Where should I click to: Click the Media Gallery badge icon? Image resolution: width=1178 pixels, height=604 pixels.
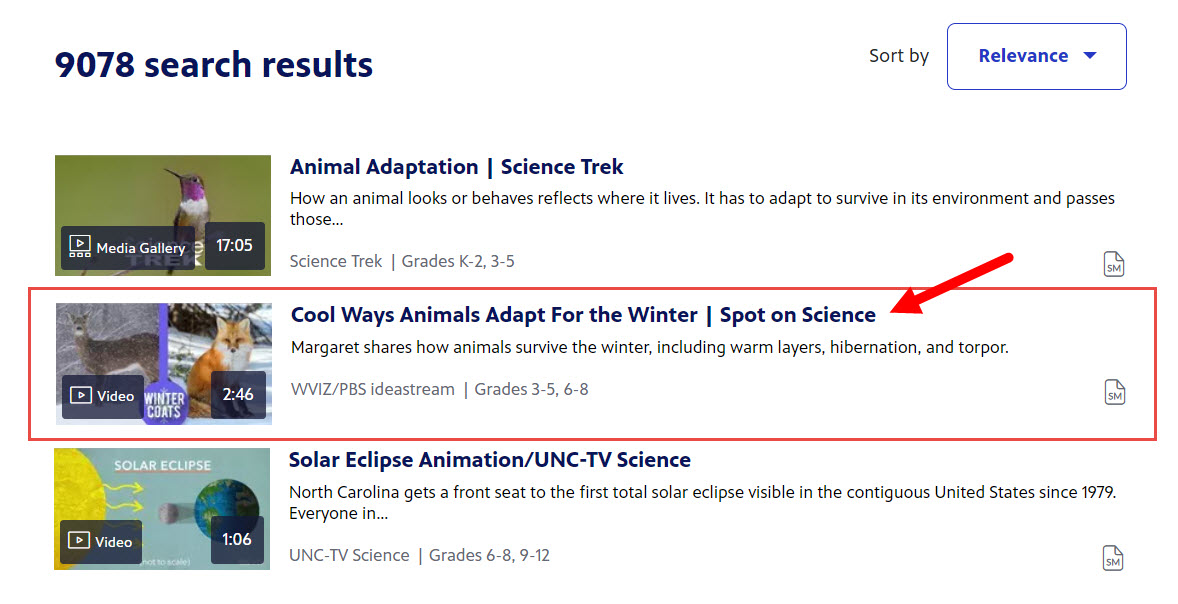click(79, 248)
